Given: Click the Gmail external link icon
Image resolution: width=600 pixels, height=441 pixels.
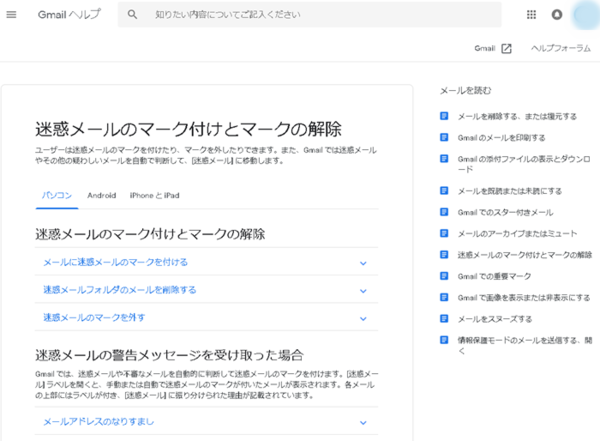Looking at the screenshot, I should [506, 48].
